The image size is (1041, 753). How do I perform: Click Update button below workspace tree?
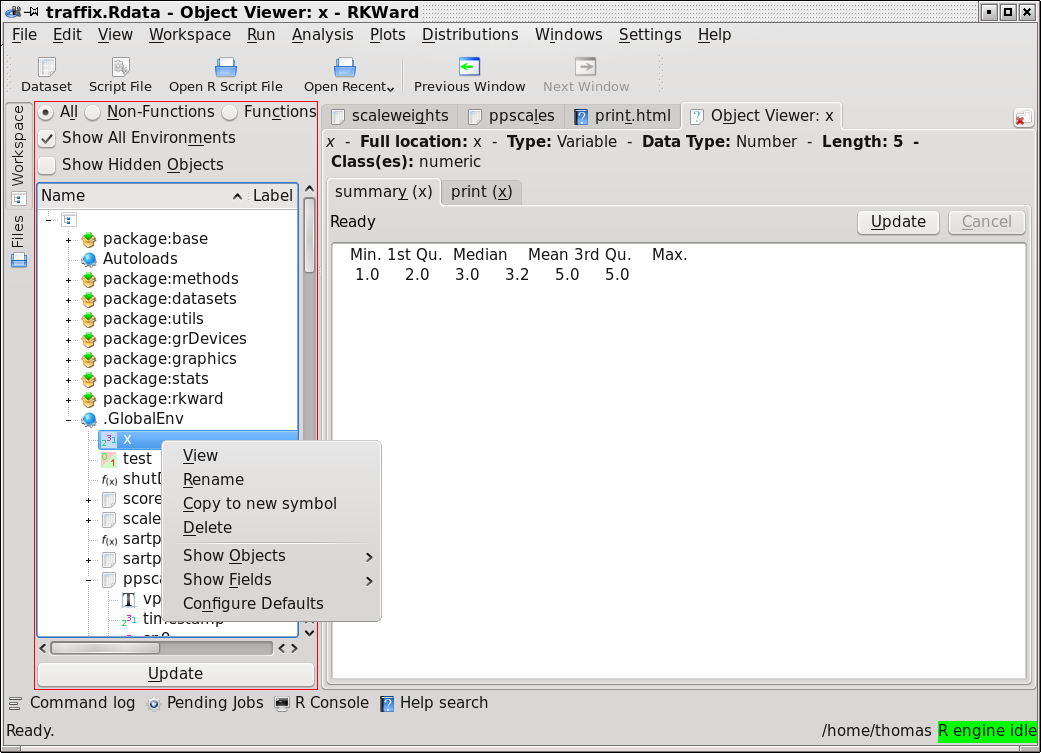(x=175, y=674)
